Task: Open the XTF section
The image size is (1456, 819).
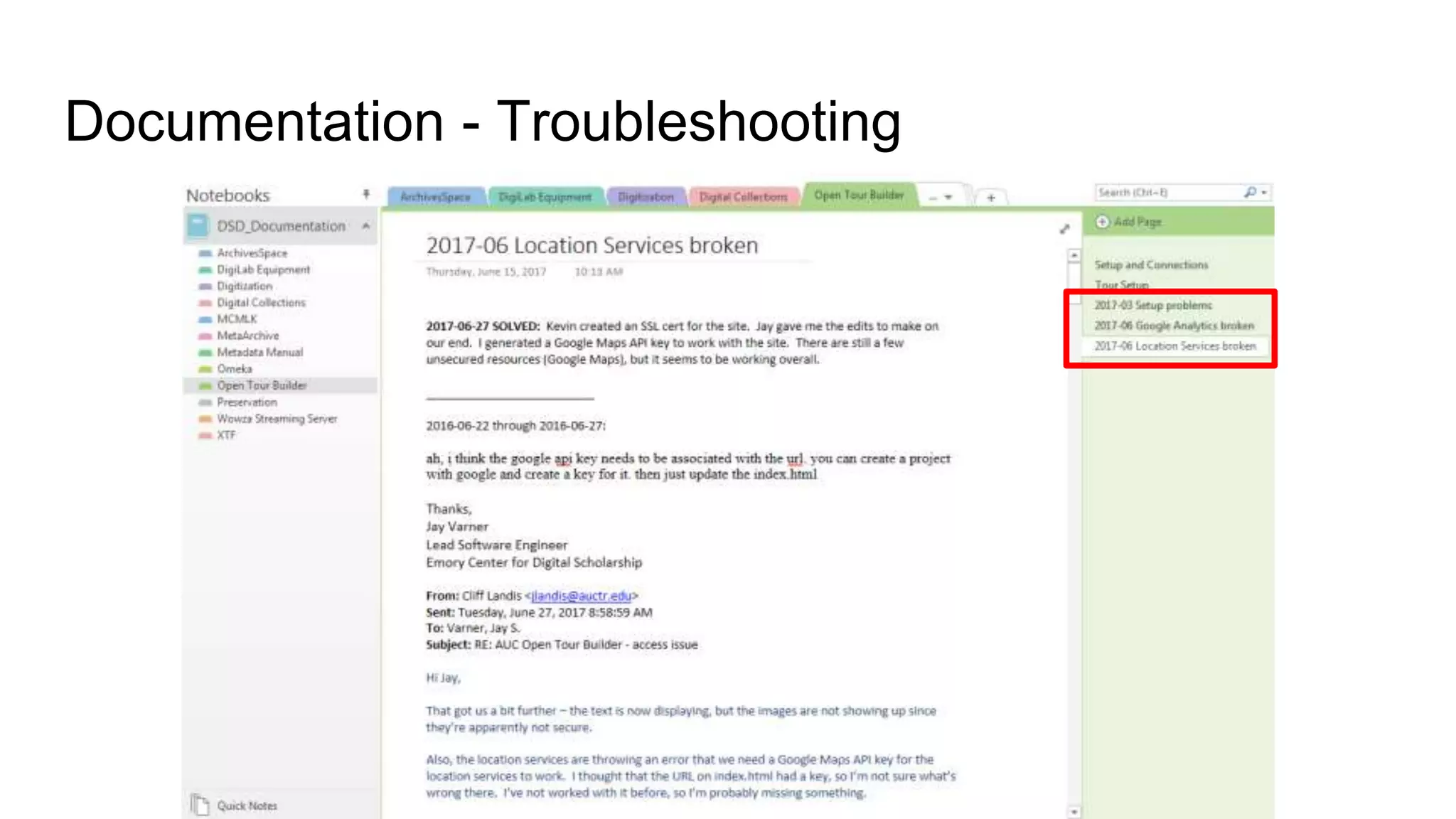Action: click(x=225, y=435)
